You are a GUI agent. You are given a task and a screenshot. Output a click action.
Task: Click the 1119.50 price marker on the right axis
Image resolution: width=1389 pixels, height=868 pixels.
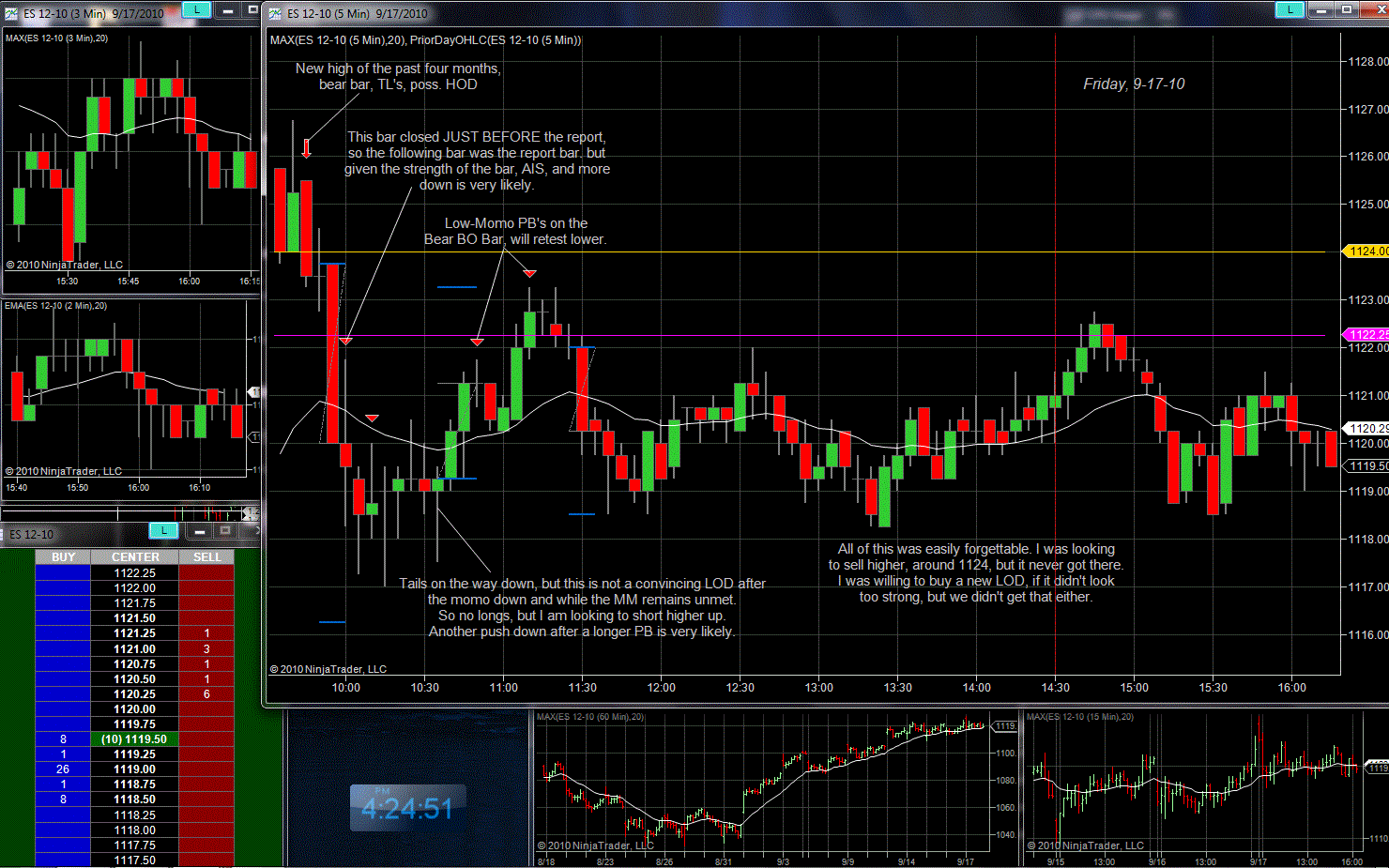point(1368,466)
